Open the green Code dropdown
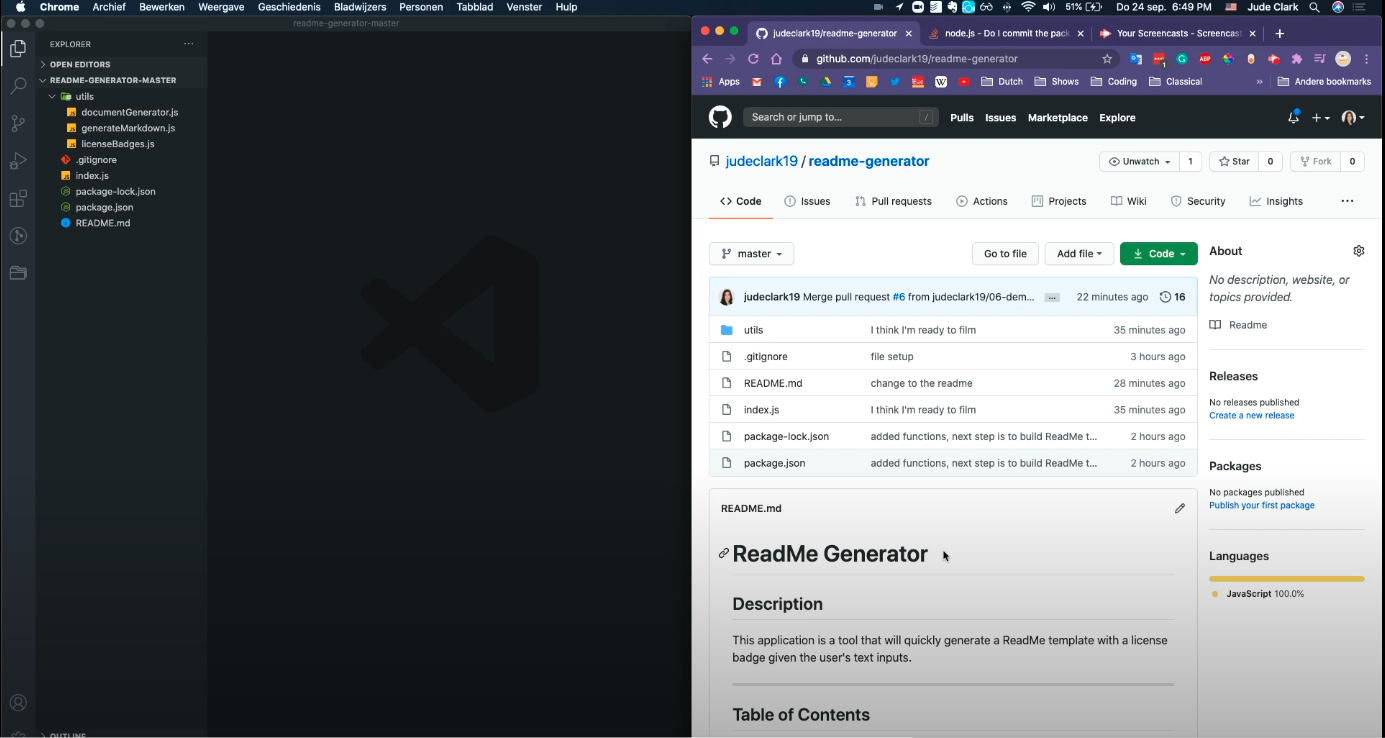This screenshot has height=738, width=1385. (1158, 254)
